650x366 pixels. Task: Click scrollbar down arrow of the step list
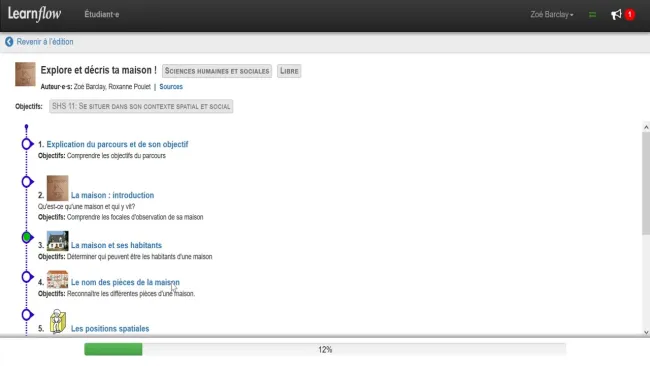click(x=646, y=332)
